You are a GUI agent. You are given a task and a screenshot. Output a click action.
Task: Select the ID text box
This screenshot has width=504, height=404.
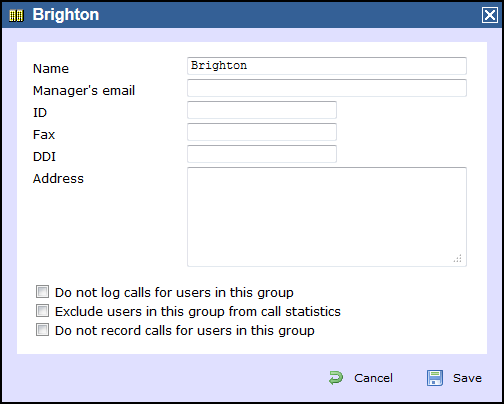262,110
